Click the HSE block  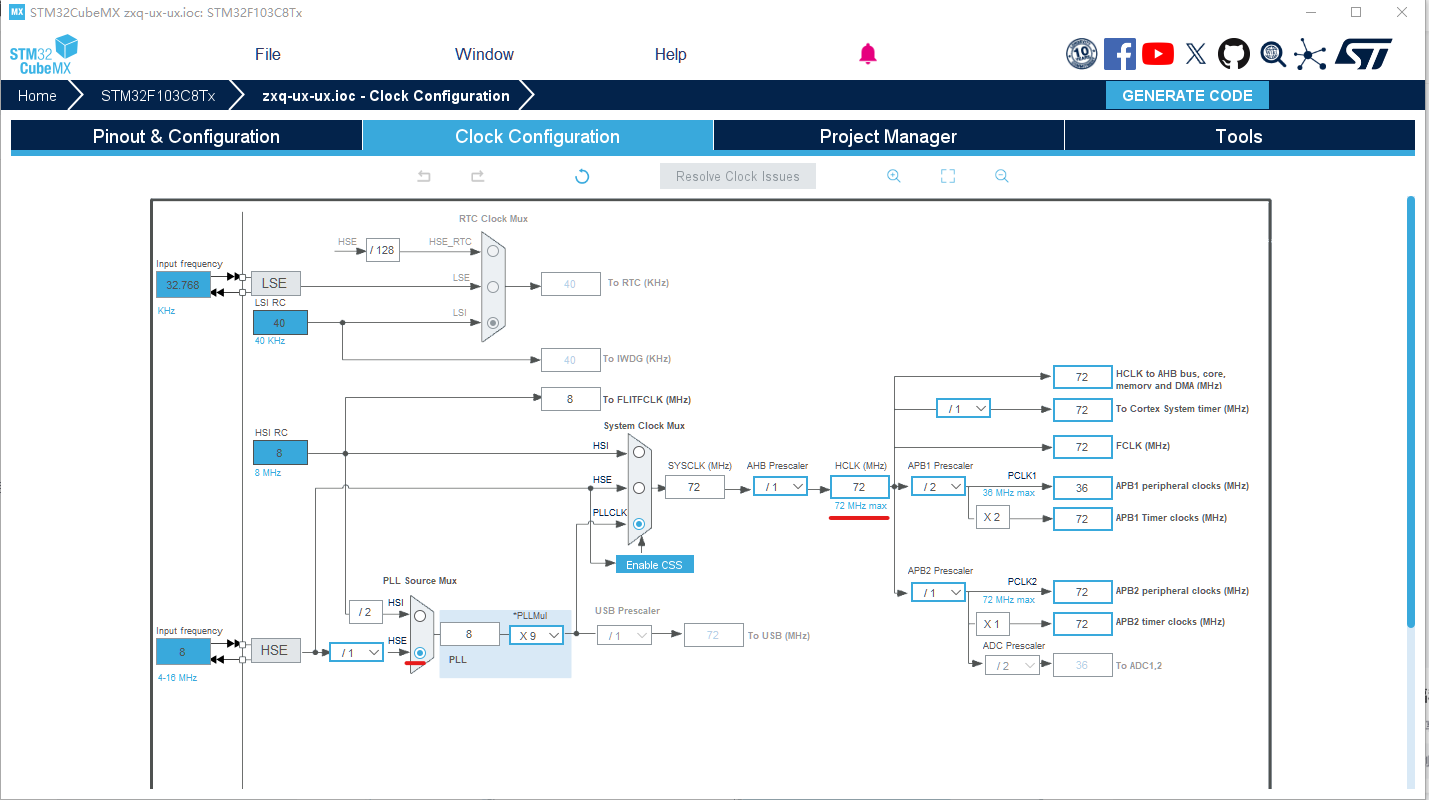(274, 650)
